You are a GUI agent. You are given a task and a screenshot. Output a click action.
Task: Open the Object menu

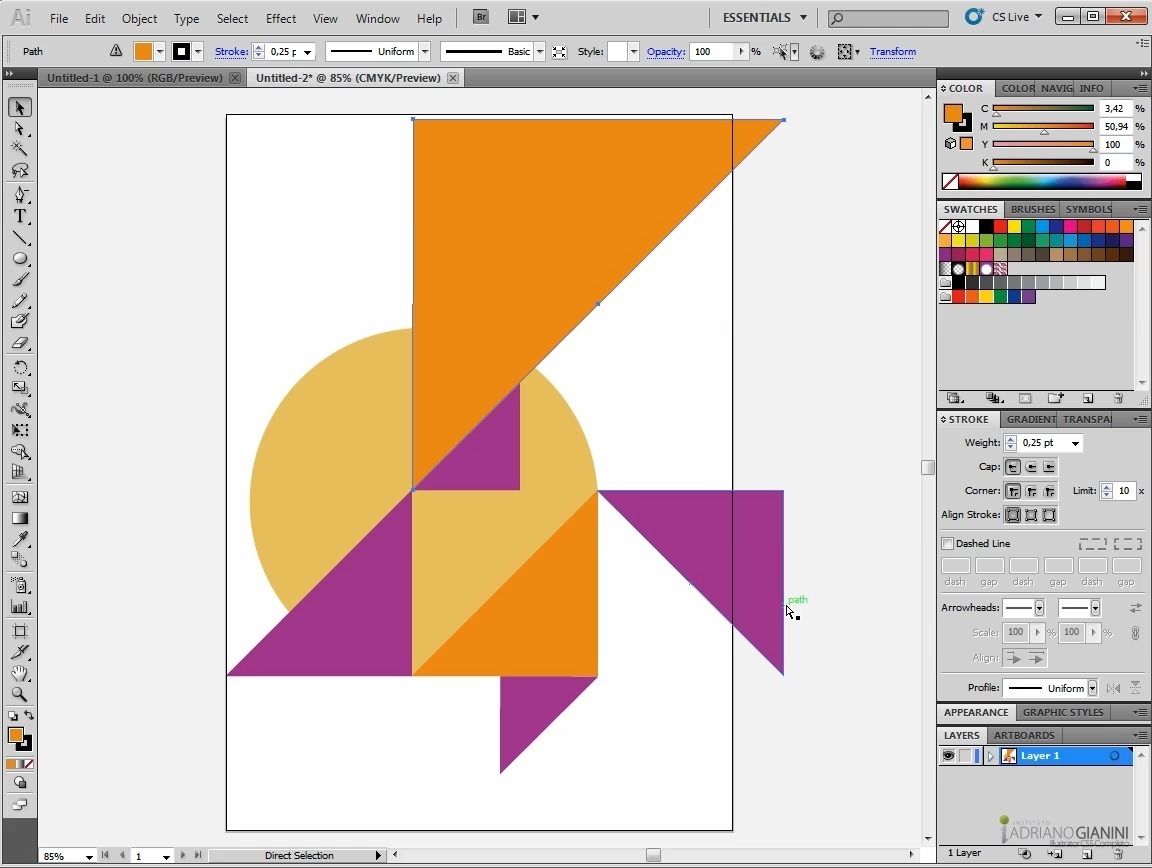[x=139, y=18]
